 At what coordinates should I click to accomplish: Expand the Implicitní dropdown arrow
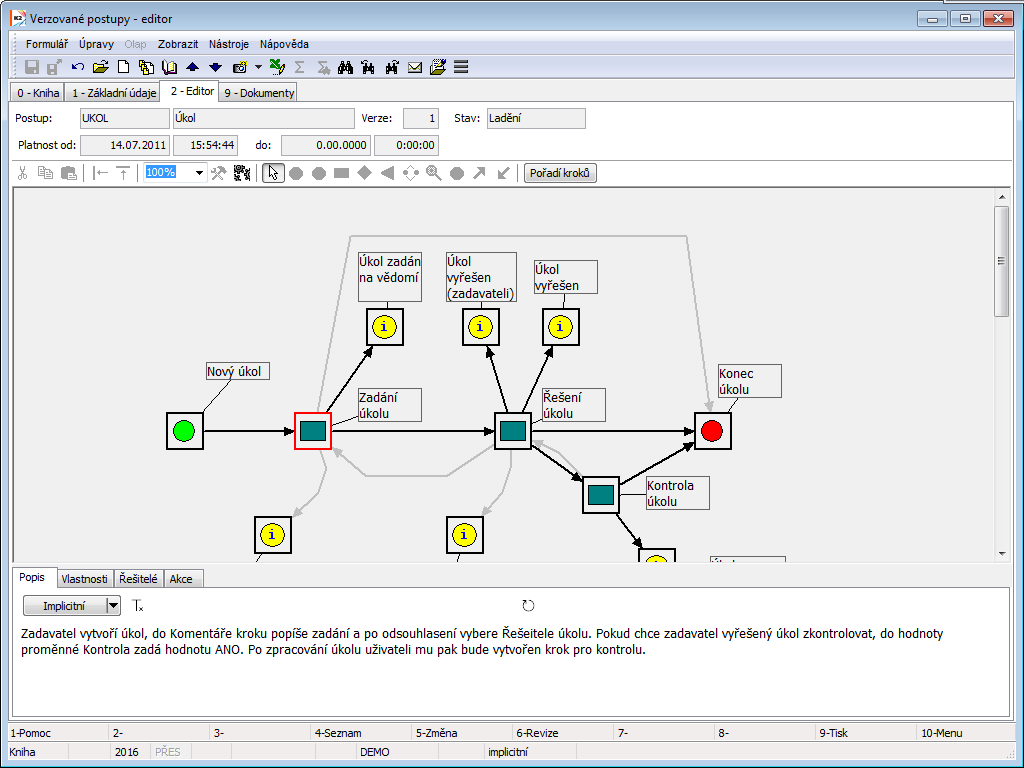point(113,606)
